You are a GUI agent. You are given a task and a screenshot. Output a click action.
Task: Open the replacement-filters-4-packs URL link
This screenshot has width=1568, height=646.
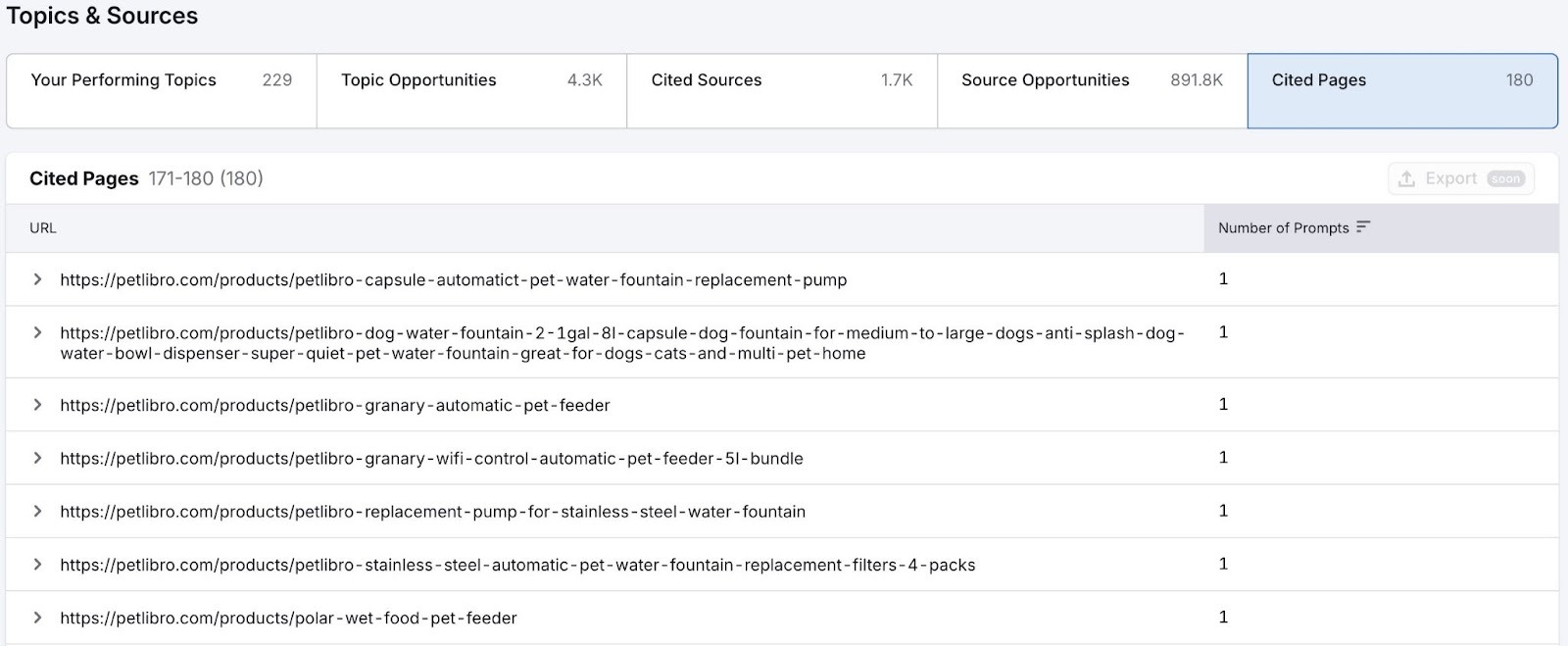click(x=517, y=566)
